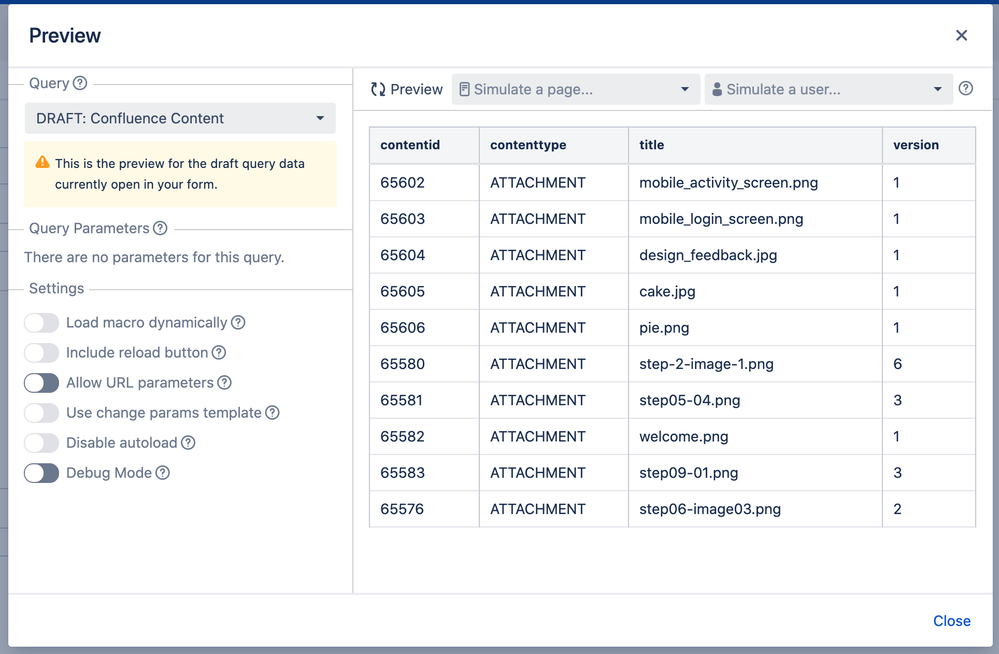Click contentid 65602 cell
This screenshot has width=999, height=654.
point(424,183)
